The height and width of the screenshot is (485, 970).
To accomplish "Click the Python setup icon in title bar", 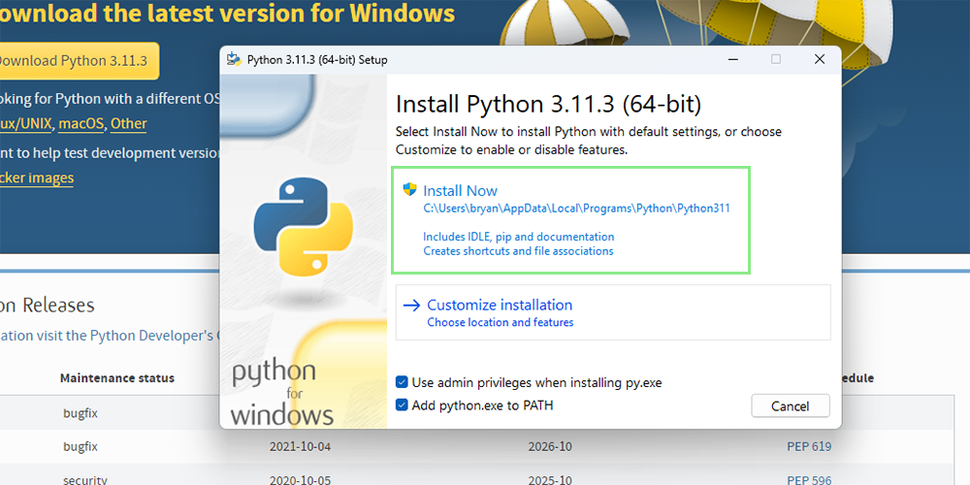I will click(x=234, y=60).
